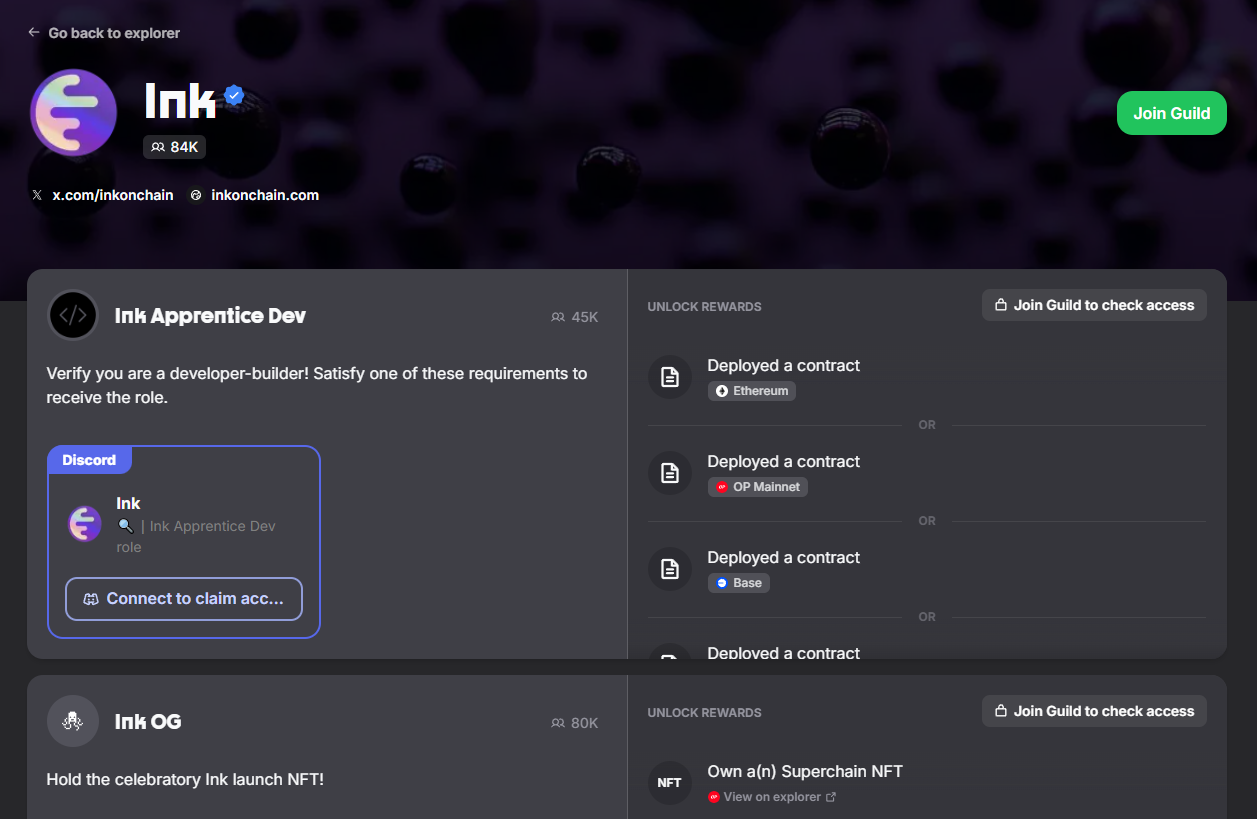Click the Ink Apprentice Dev role title
Screen dimensions: 1257x819
tap(210, 316)
